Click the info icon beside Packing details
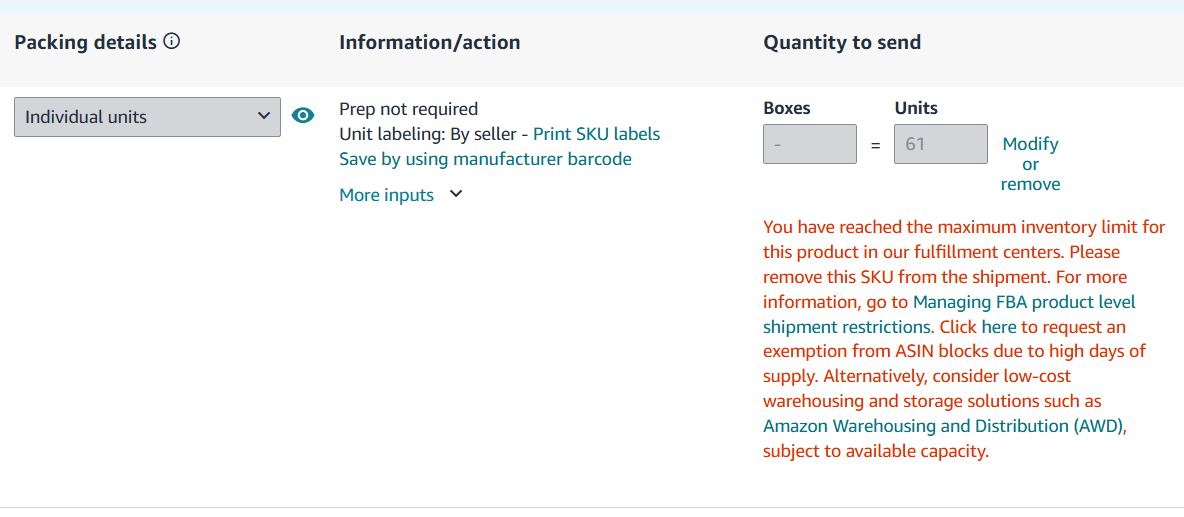 click(172, 42)
